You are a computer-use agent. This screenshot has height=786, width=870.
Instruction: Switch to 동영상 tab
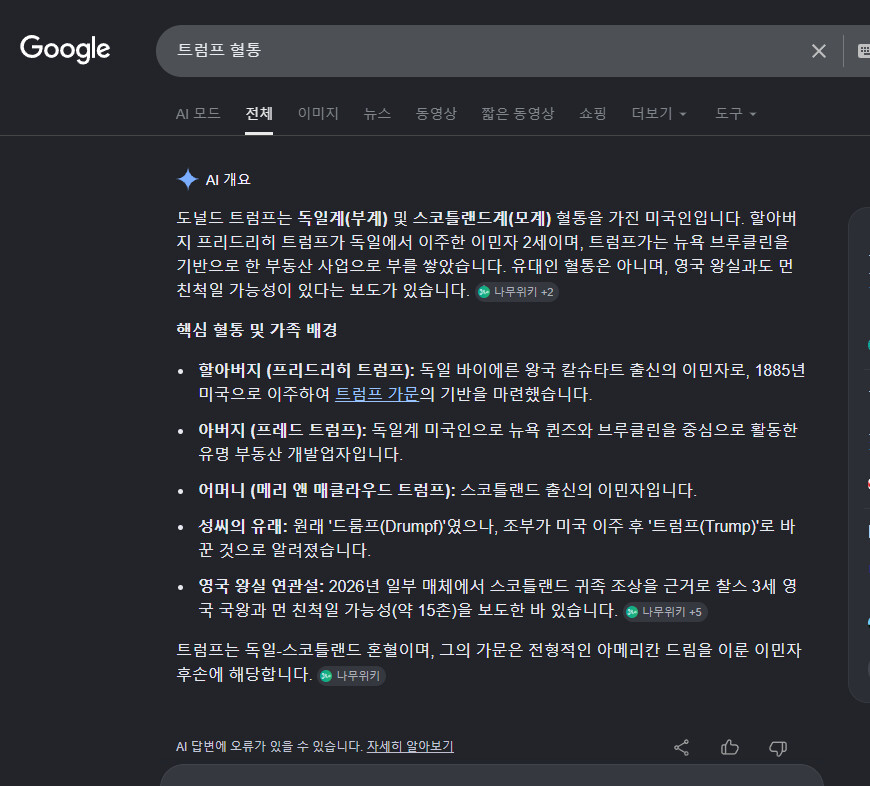coord(436,114)
